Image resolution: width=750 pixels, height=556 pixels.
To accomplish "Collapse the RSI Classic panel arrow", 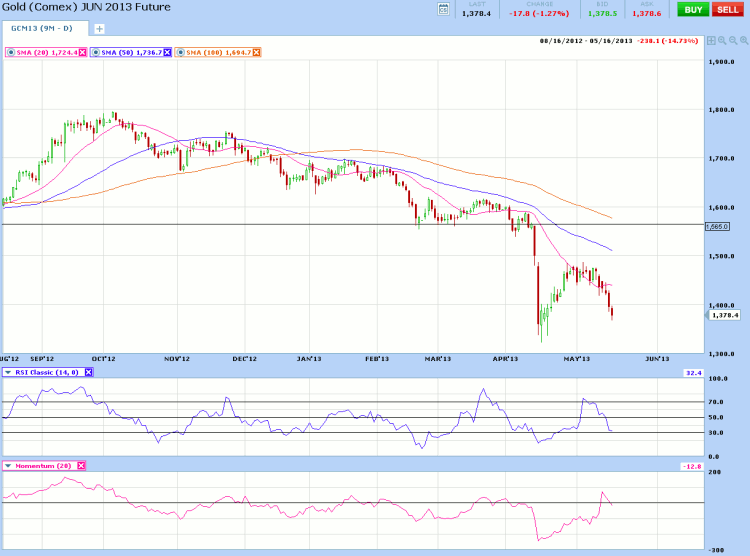I will 7,372.
